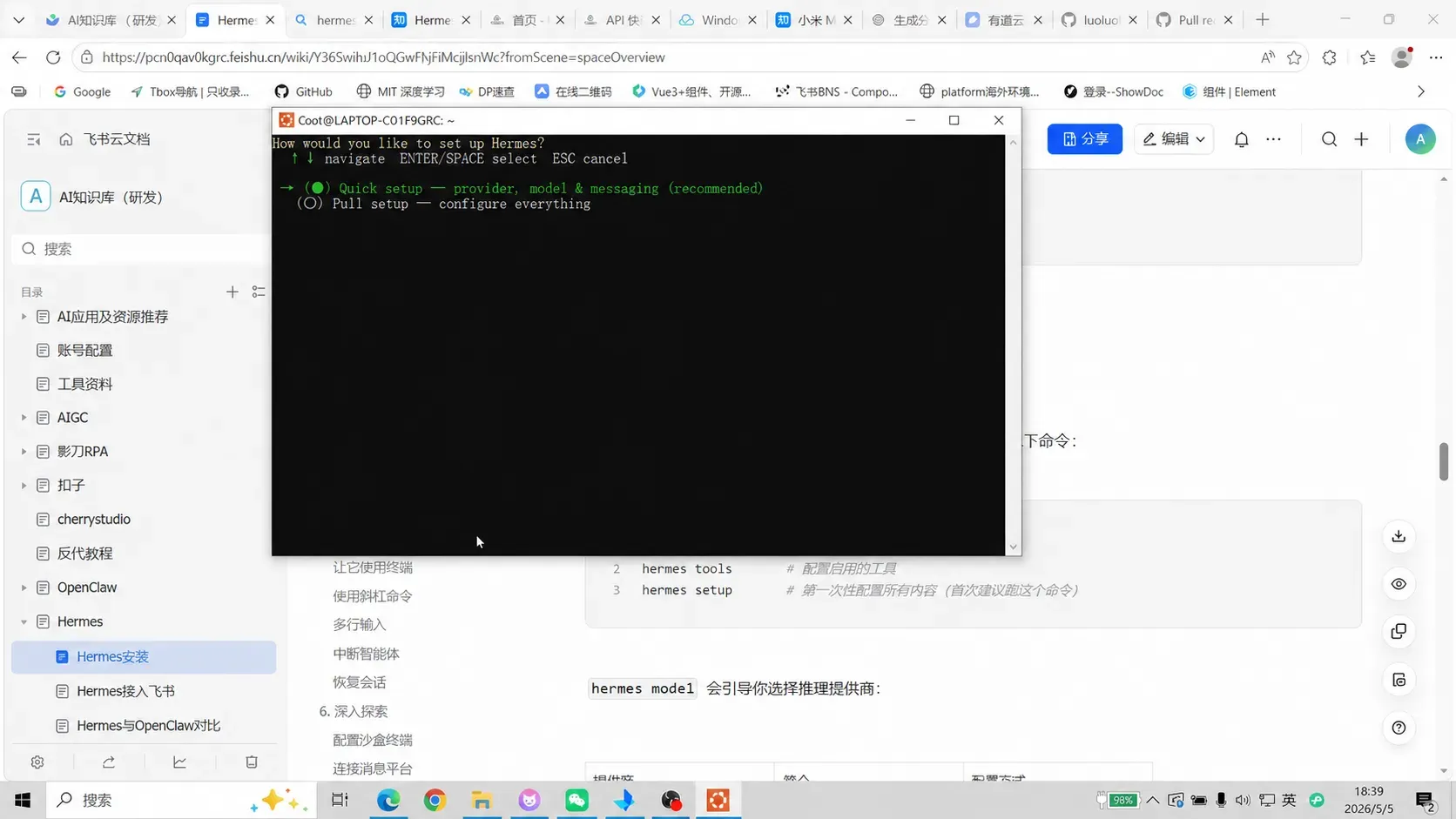The image size is (1456, 819).
Task: Click the sidebar share arrow icon
Action: click(x=109, y=762)
